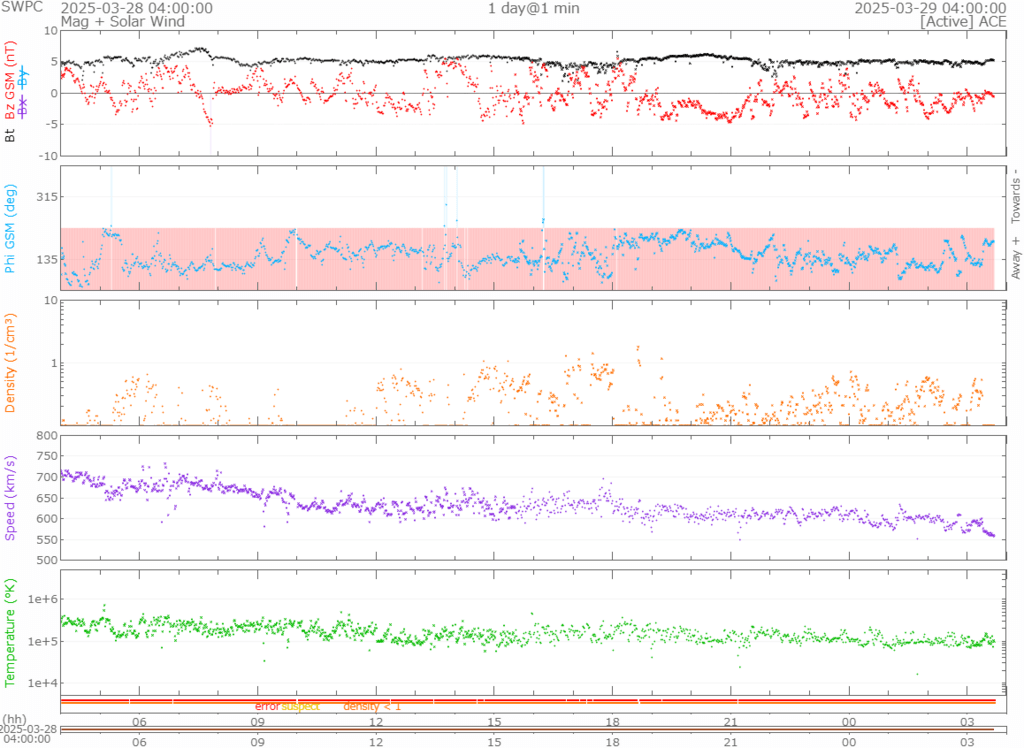The image size is (1024, 748).
Task: Click the Density axis label
Action: click(x=11, y=364)
